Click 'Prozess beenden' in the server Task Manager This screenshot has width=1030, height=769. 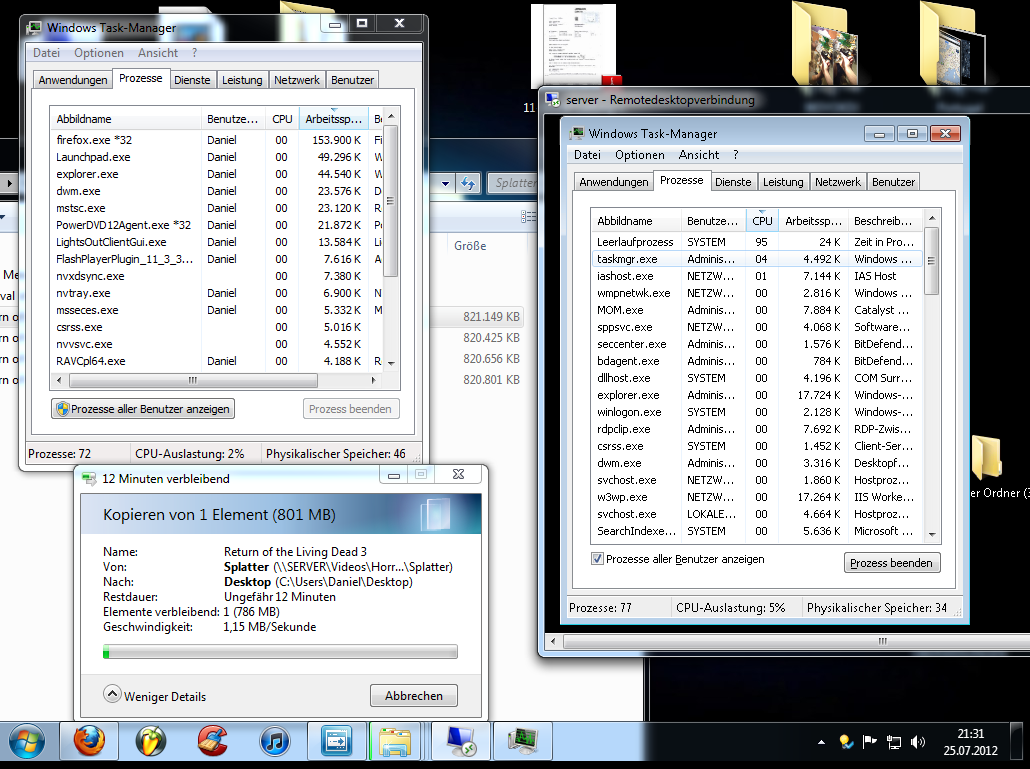point(891,563)
